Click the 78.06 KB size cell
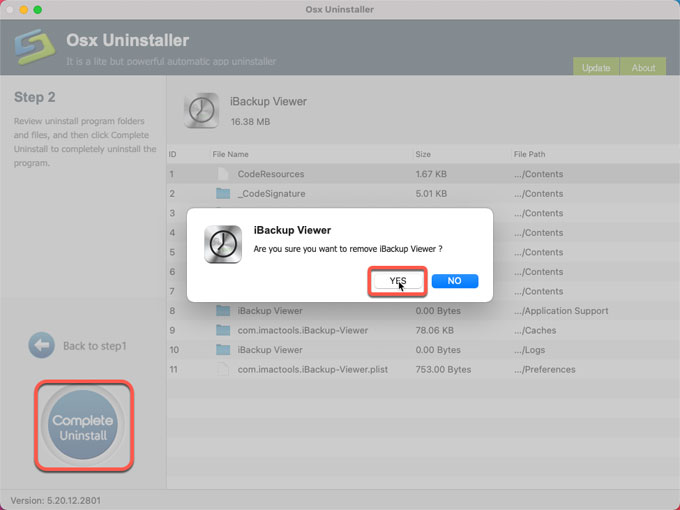This screenshot has width=680, height=510. click(435, 330)
